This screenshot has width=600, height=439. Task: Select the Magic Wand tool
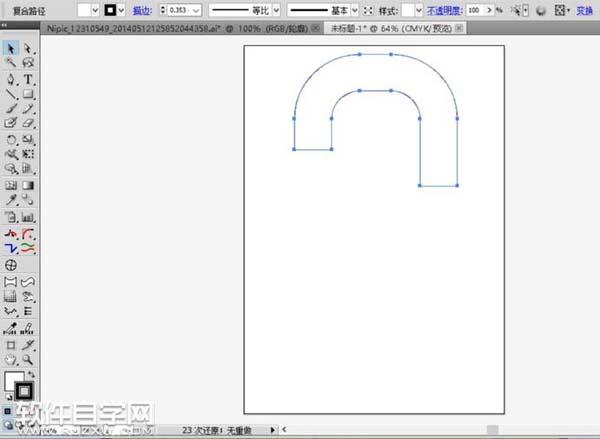click(11, 62)
